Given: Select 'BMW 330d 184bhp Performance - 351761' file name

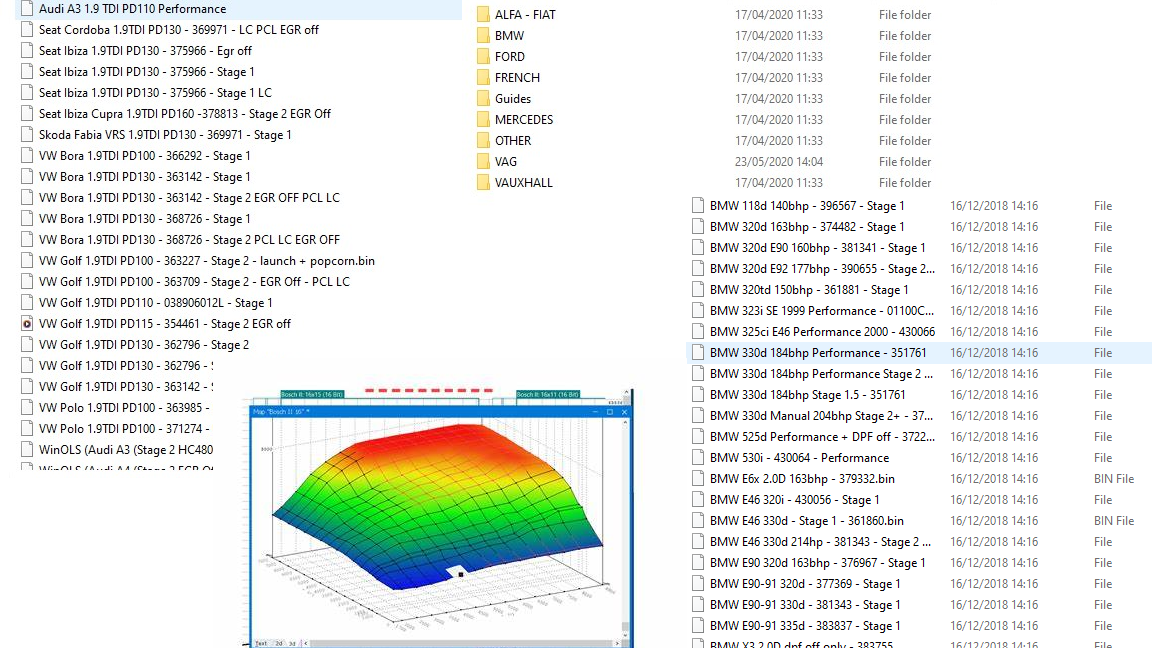Looking at the screenshot, I should tap(818, 353).
